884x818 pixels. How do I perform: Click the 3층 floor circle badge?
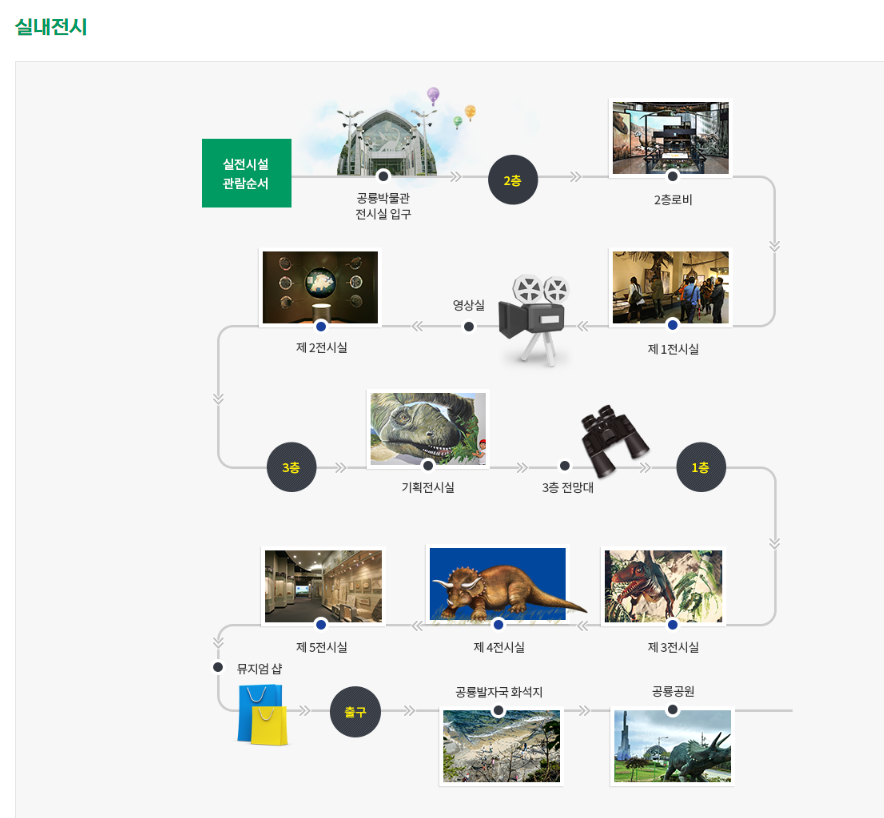click(x=291, y=467)
